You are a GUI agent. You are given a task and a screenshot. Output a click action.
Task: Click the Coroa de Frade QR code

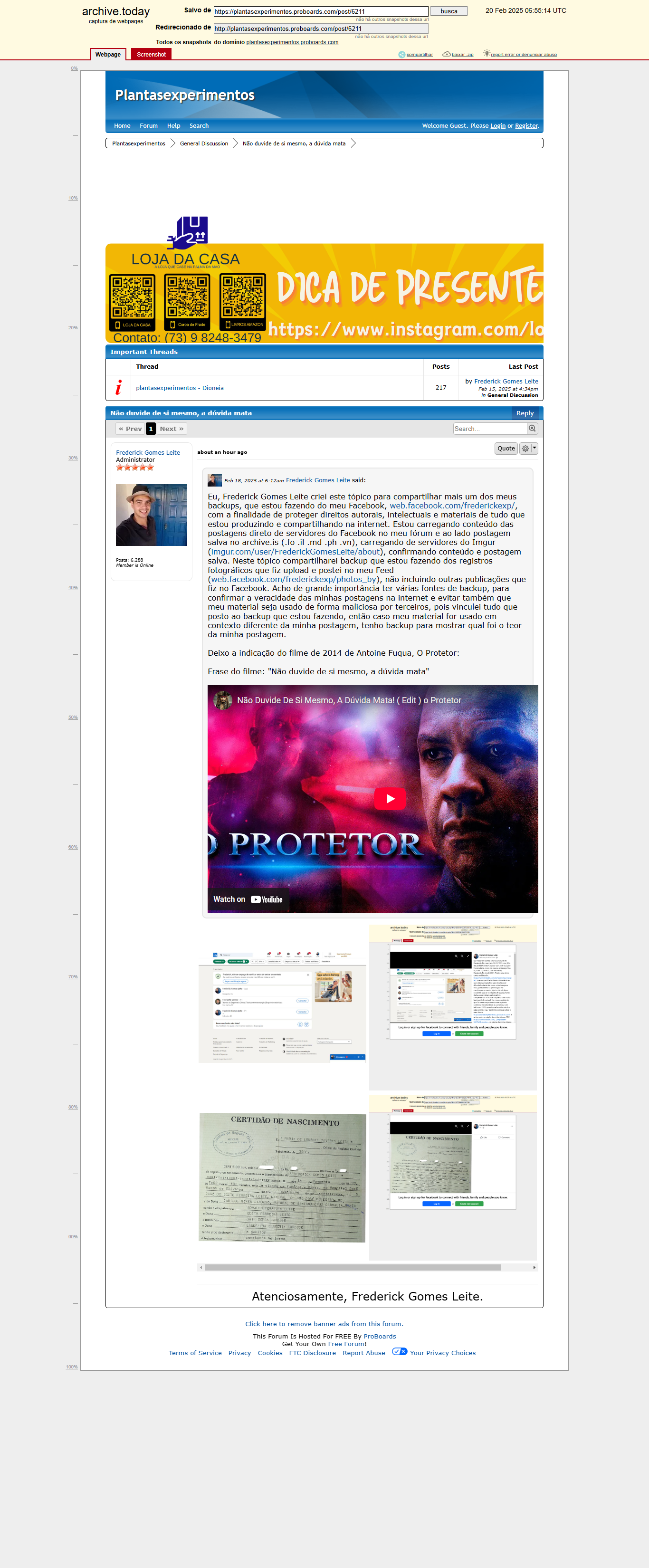pos(187,302)
